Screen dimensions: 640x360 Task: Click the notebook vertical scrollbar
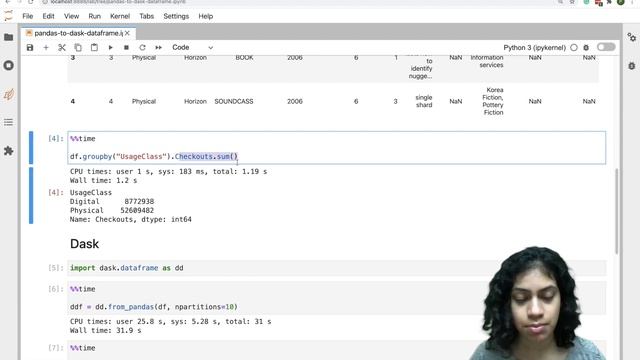616,211
